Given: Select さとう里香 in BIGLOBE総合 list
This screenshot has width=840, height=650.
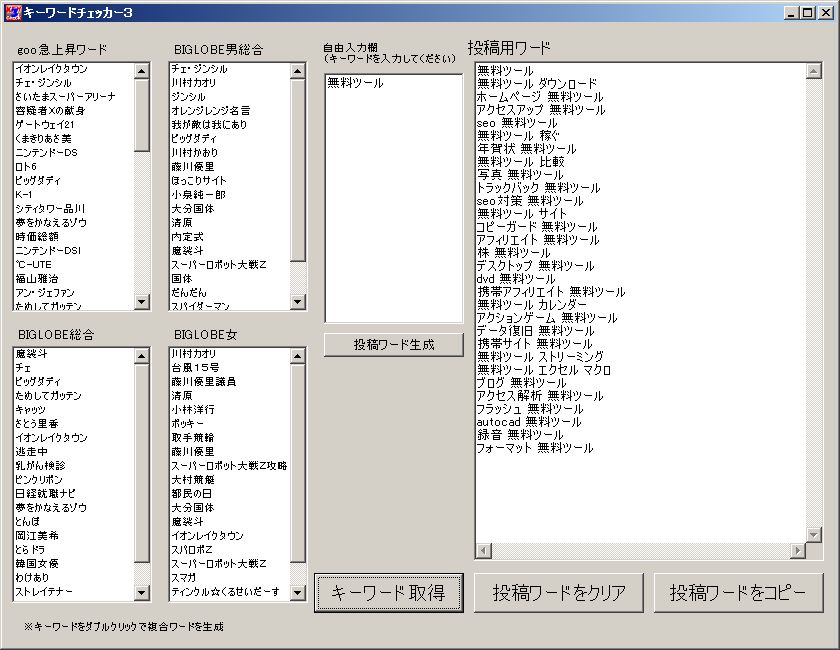Looking at the screenshot, I should pos(37,423).
